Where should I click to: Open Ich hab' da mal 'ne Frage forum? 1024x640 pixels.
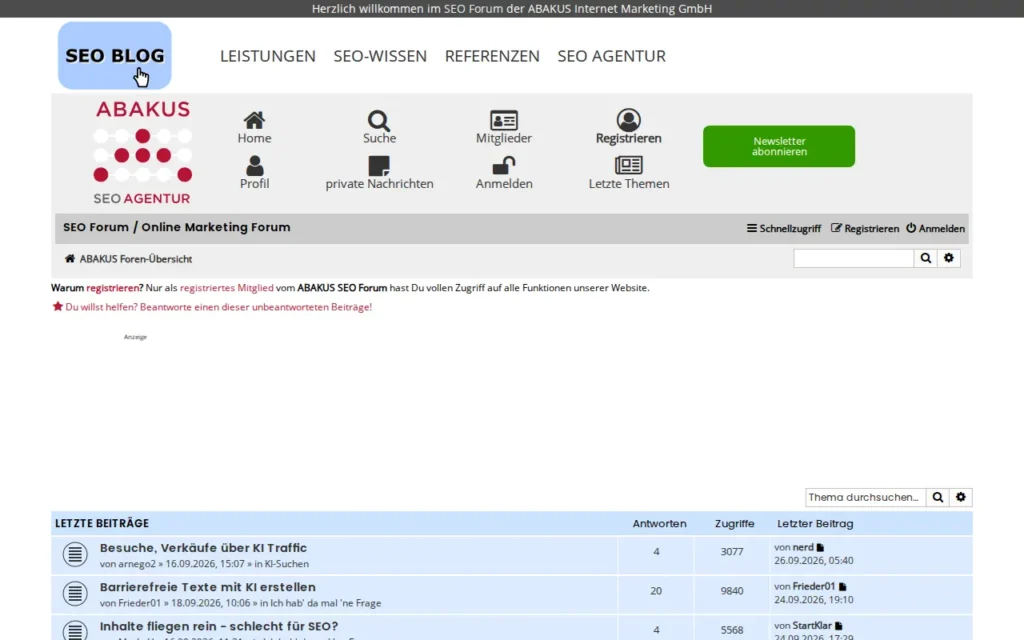[325, 603]
